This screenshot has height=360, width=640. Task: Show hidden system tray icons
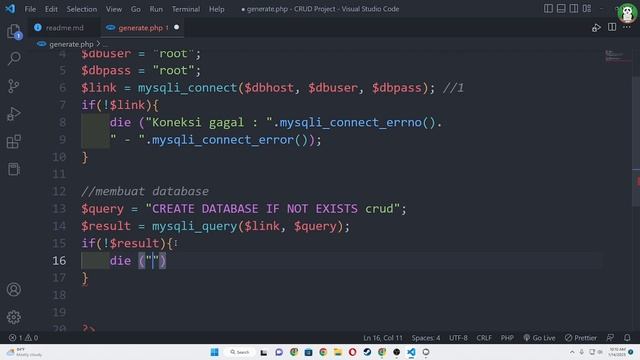(572, 352)
